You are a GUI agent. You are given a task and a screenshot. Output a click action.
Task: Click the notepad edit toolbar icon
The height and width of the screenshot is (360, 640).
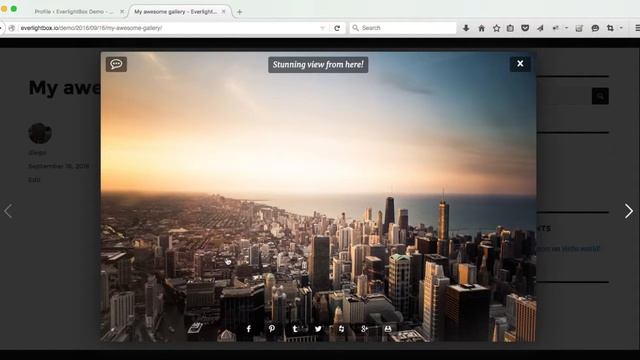tap(579, 28)
